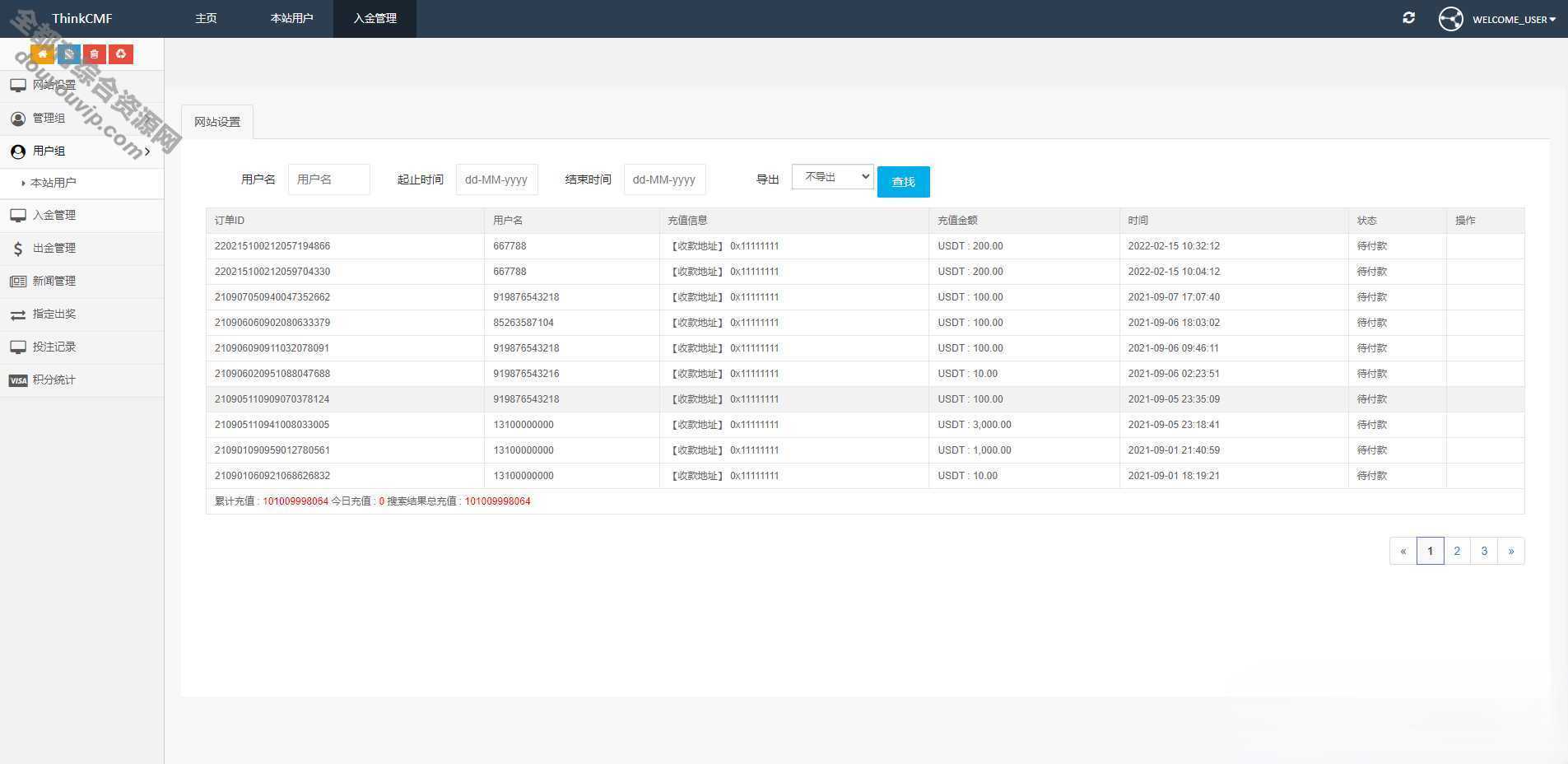Click the blue 查找 search button
The image size is (1568, 764).
click(x=904, y=182)
